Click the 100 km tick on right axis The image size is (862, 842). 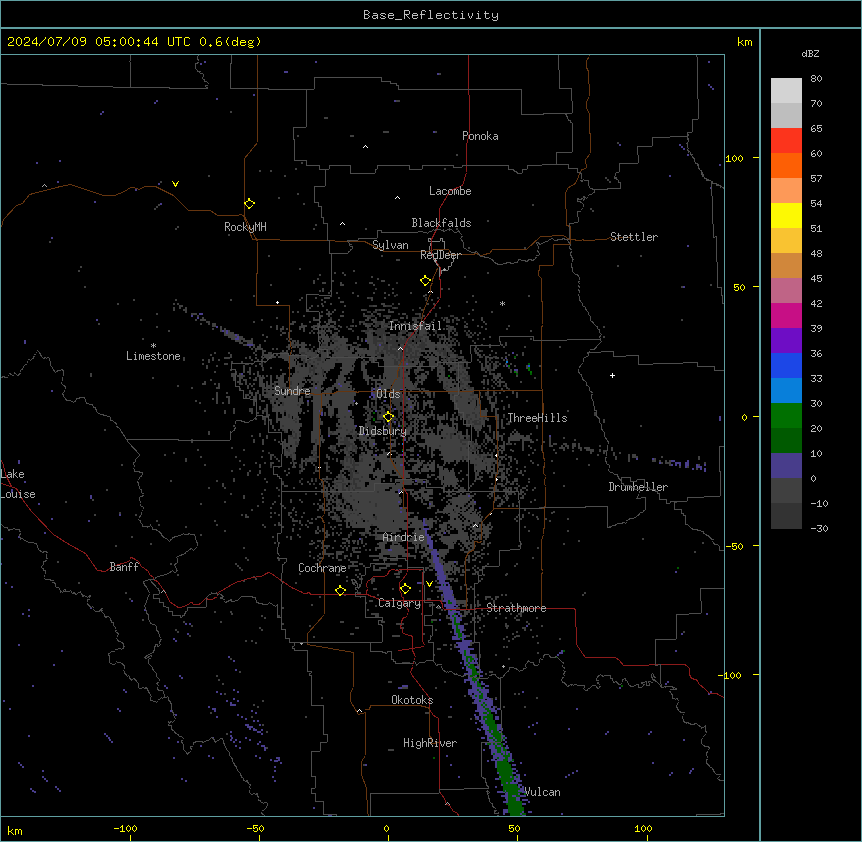pos(734,158)
